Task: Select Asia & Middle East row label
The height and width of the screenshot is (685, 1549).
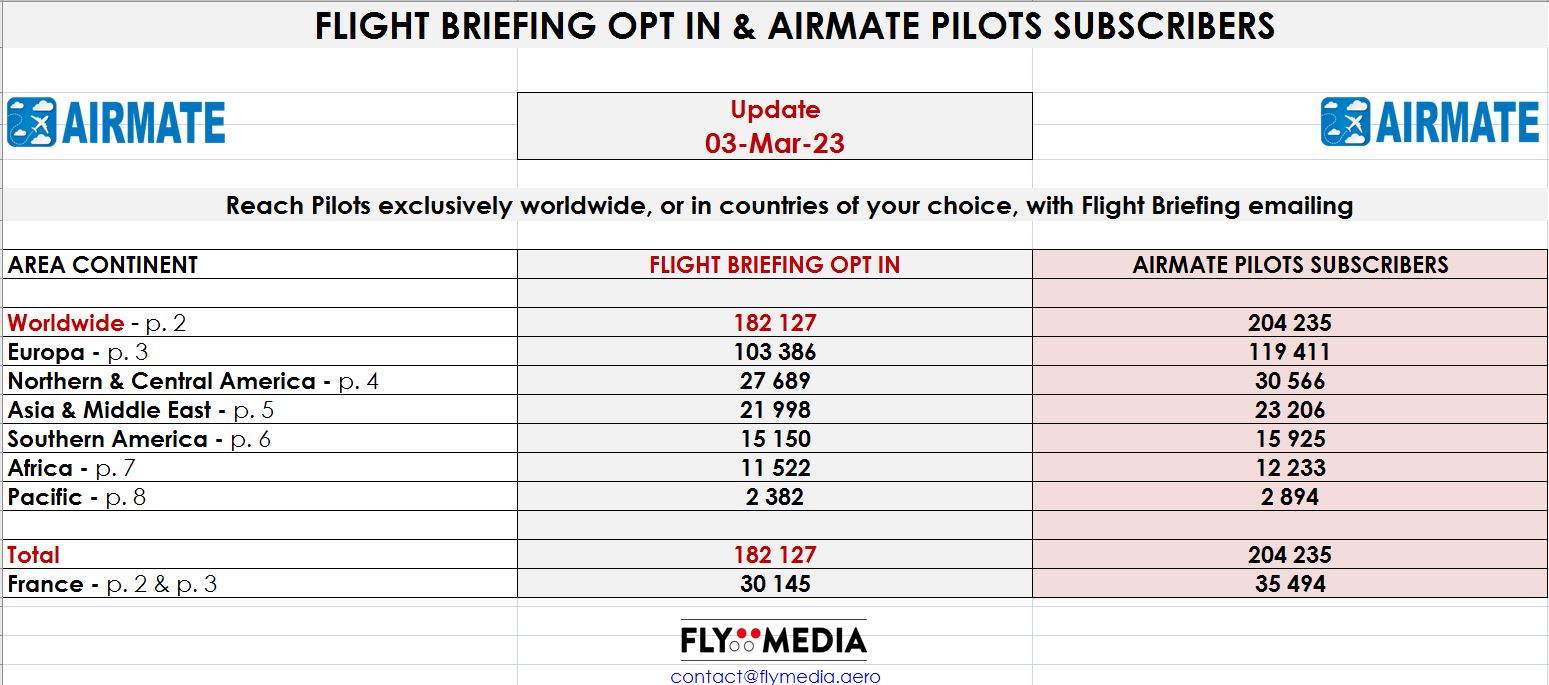Action: point(140,410)
